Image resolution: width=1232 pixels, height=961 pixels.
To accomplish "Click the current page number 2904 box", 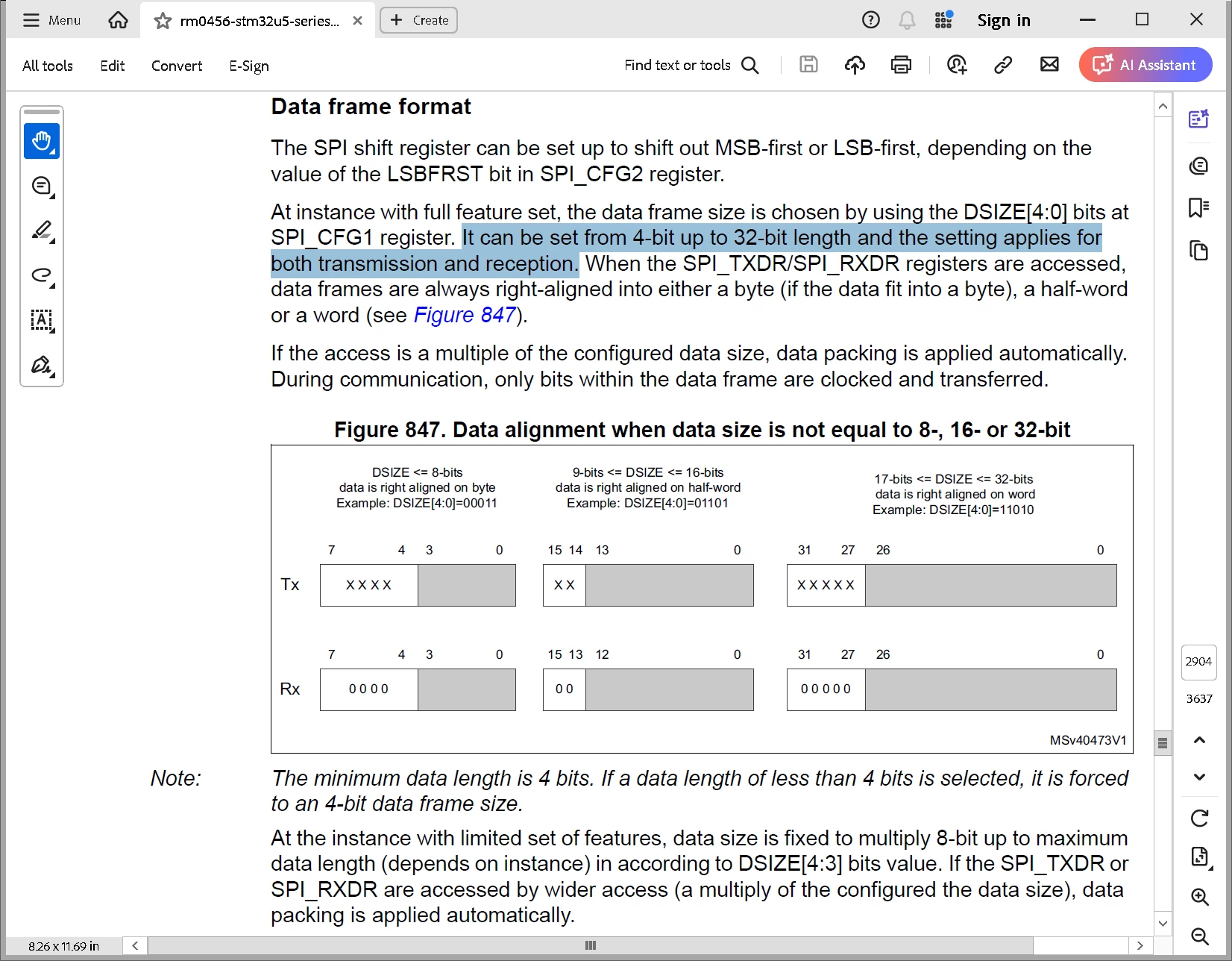I will click(1198, 662).
